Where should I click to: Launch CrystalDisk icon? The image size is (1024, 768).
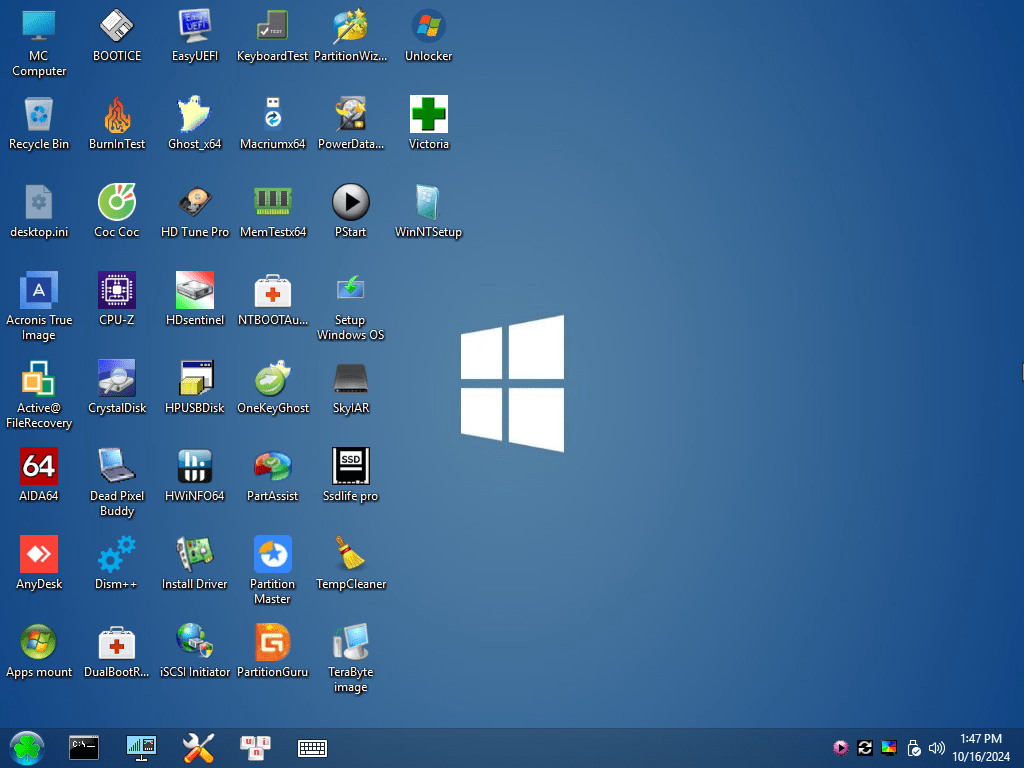[116, 387]
